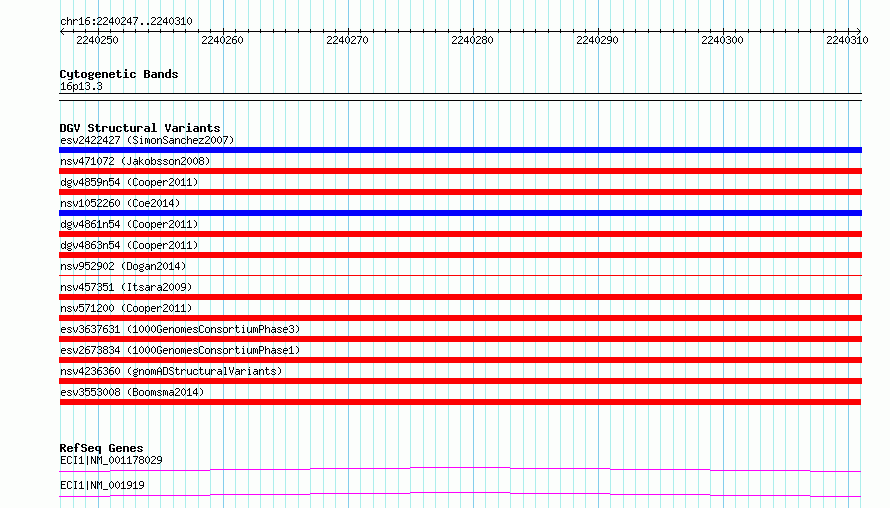The image size is (890, 508).
Task: Open transcript ECI1|NM_001919 label
Action: pos(102,485)
